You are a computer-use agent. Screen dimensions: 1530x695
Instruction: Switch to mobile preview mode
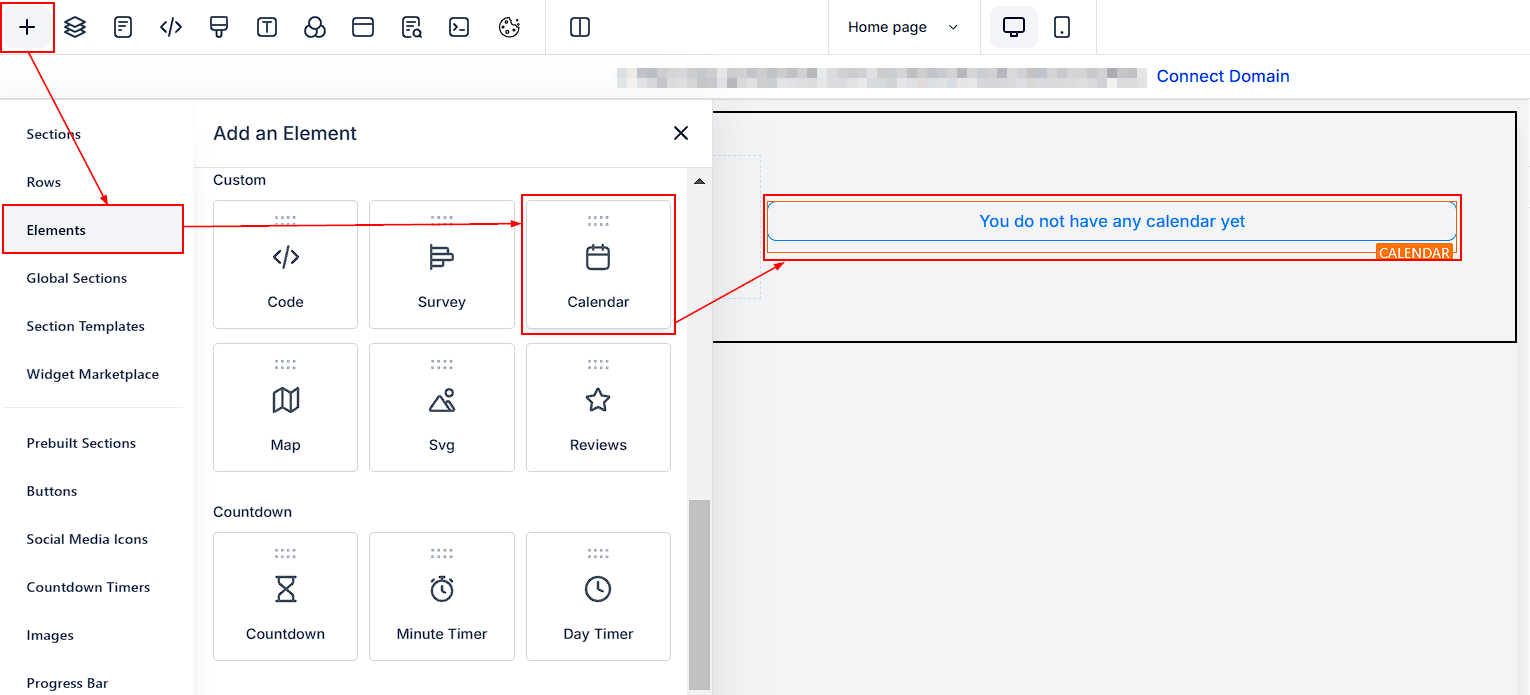1062,27
